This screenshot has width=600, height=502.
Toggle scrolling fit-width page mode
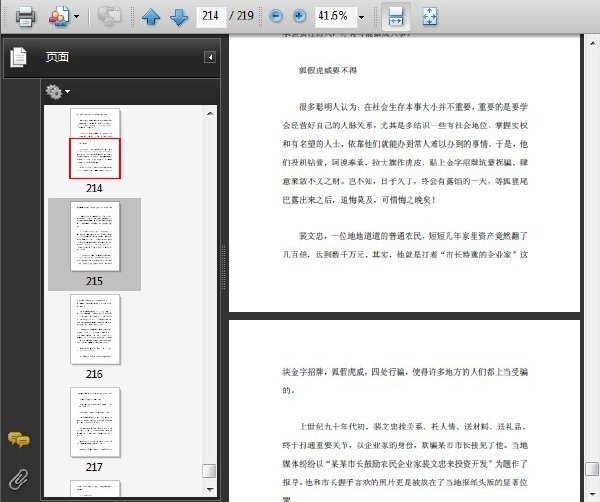[396, 17]
